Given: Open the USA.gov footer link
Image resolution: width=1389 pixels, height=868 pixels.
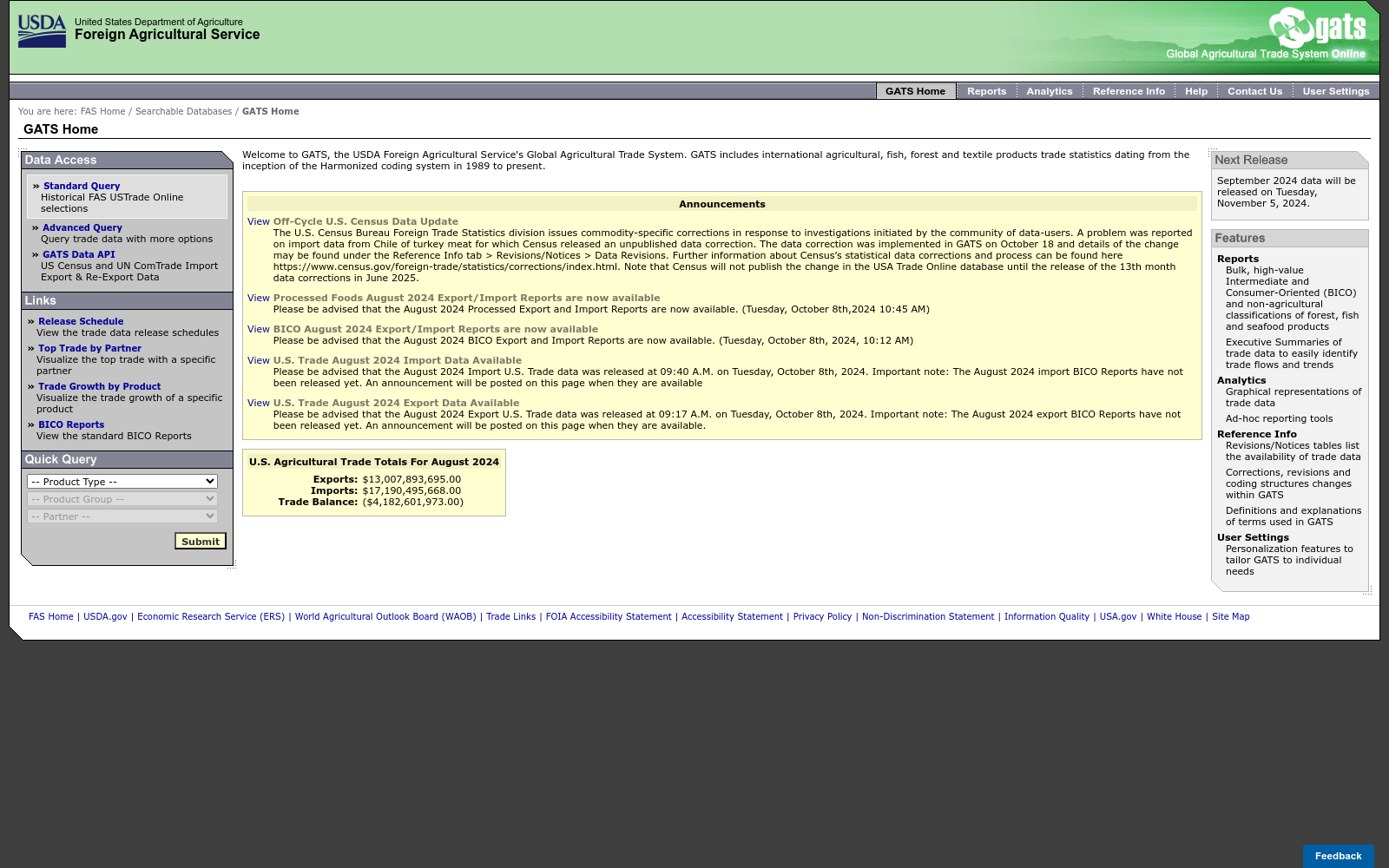Looking at the screenshot, I should tap(1117, 617).
